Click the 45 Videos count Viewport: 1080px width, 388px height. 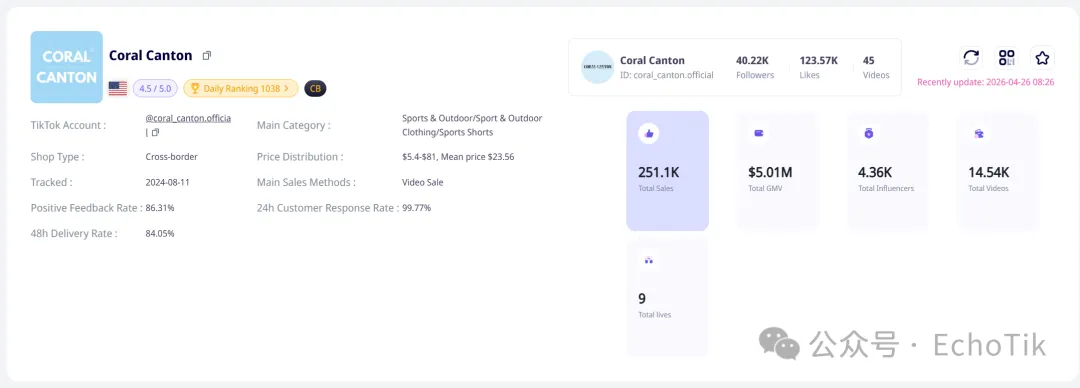click(869, 61)
